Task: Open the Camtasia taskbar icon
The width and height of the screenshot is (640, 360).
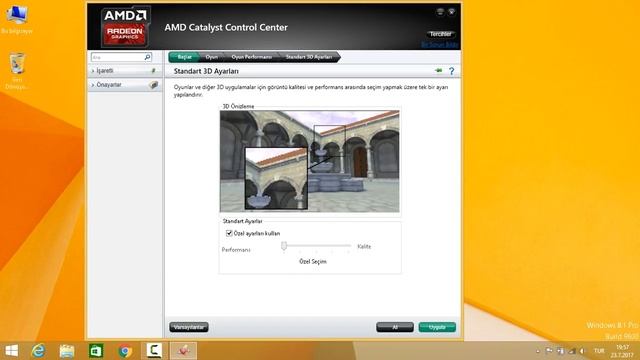Action: tap(154, 351)
